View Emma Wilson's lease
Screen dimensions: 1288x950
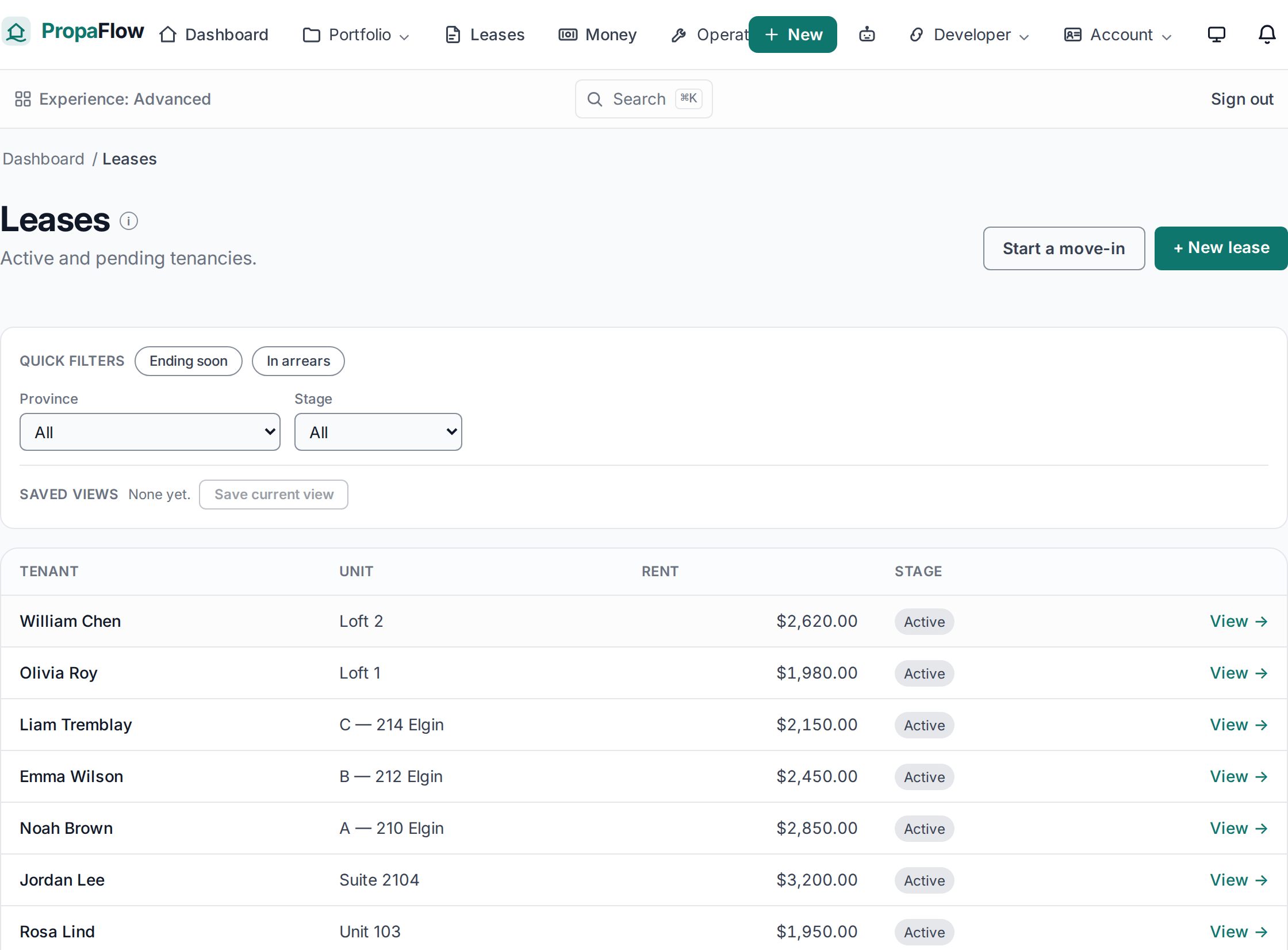[x=1239, y=777]
